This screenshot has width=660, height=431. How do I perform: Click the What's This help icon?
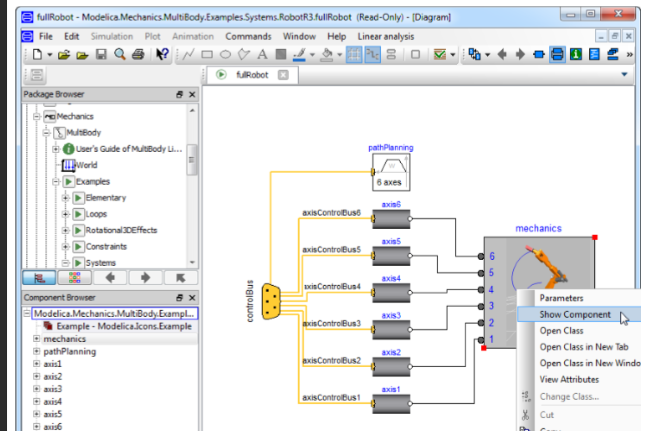pos(162,55)
